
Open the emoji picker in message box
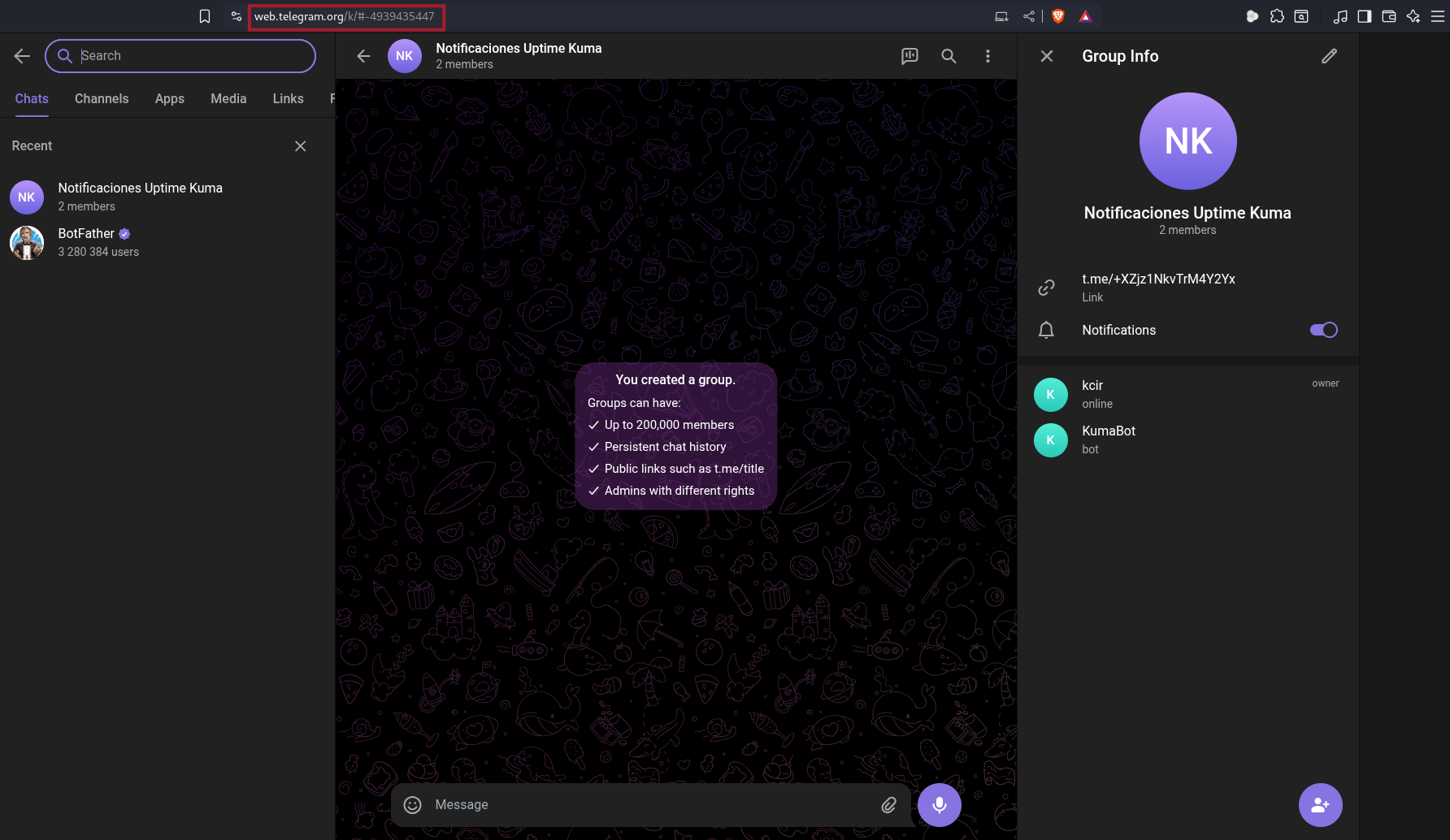(413, 804)
